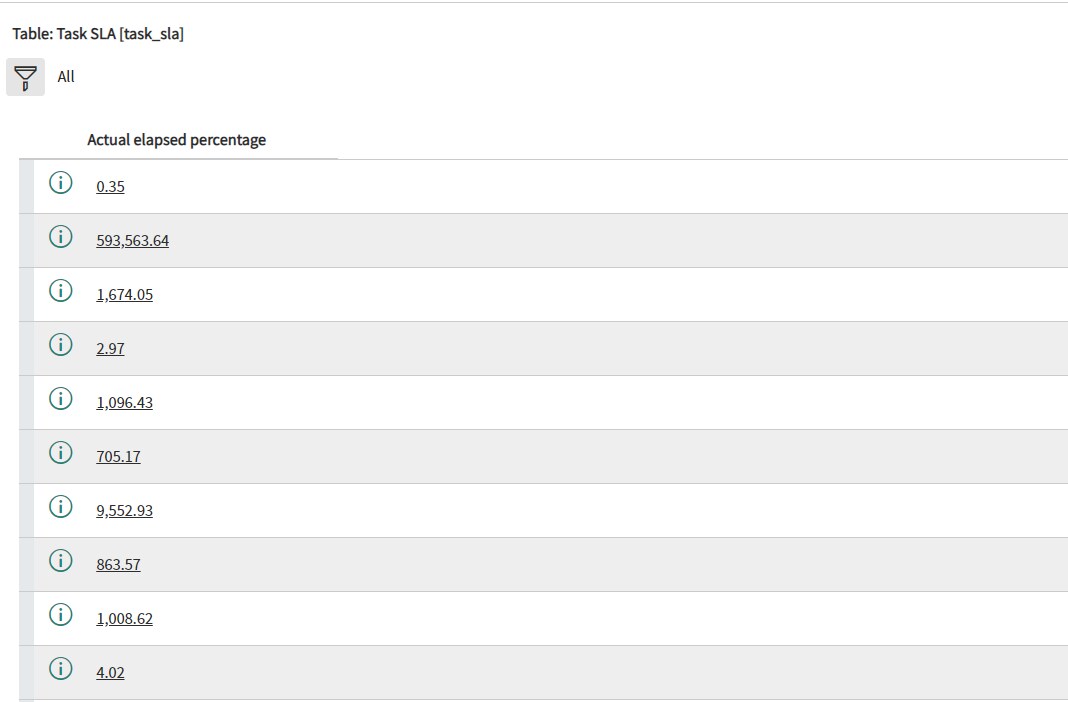Viewport: 1068px width, 702px height.
Task: Open the 1,096.43 record link
Action: coord(125,402)
